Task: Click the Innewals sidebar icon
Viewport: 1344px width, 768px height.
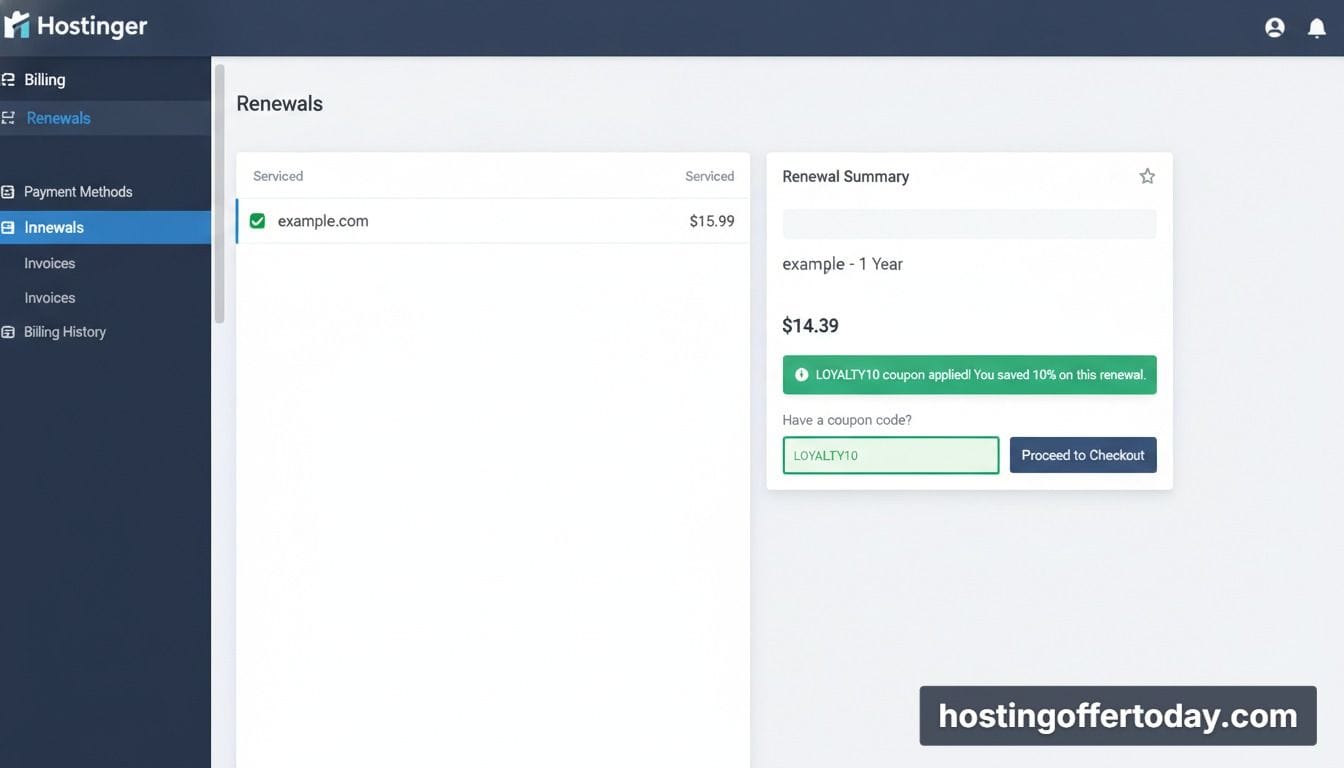Action: click(8, 228)
